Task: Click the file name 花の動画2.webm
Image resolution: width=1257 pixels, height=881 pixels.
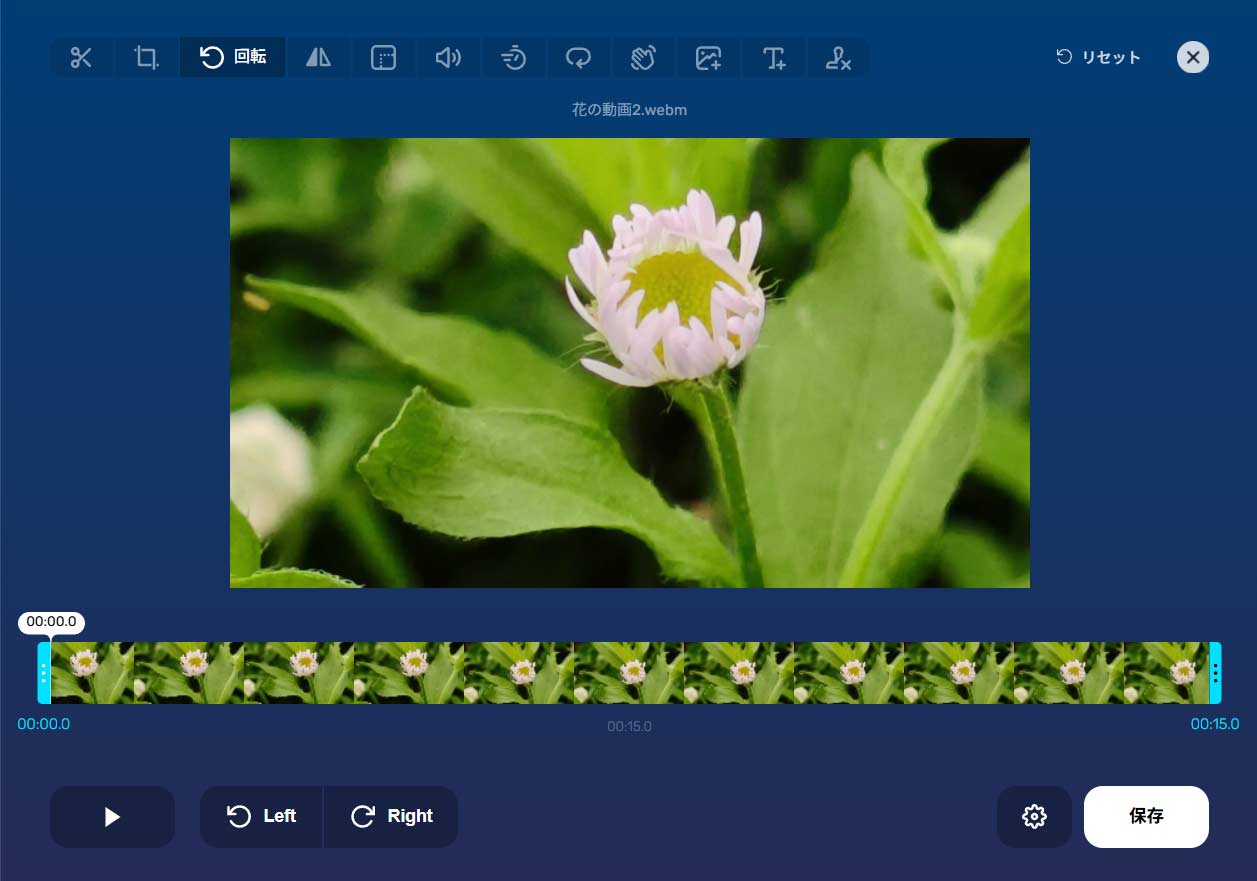Action: click(629, 110)
